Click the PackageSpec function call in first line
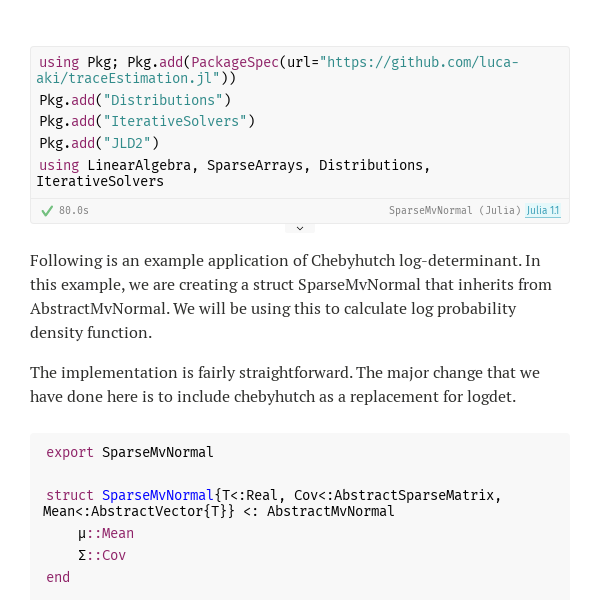 coord(235,62)
